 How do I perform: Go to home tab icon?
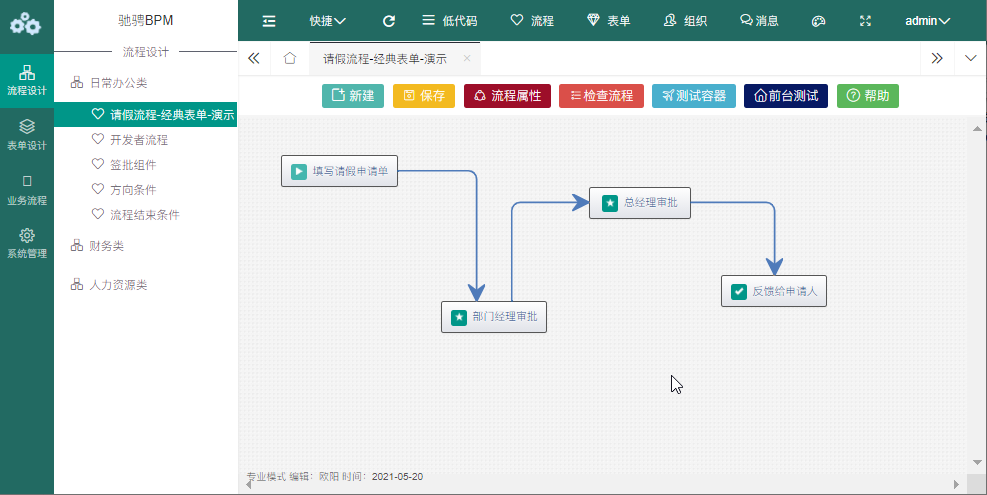pos(290,58)
